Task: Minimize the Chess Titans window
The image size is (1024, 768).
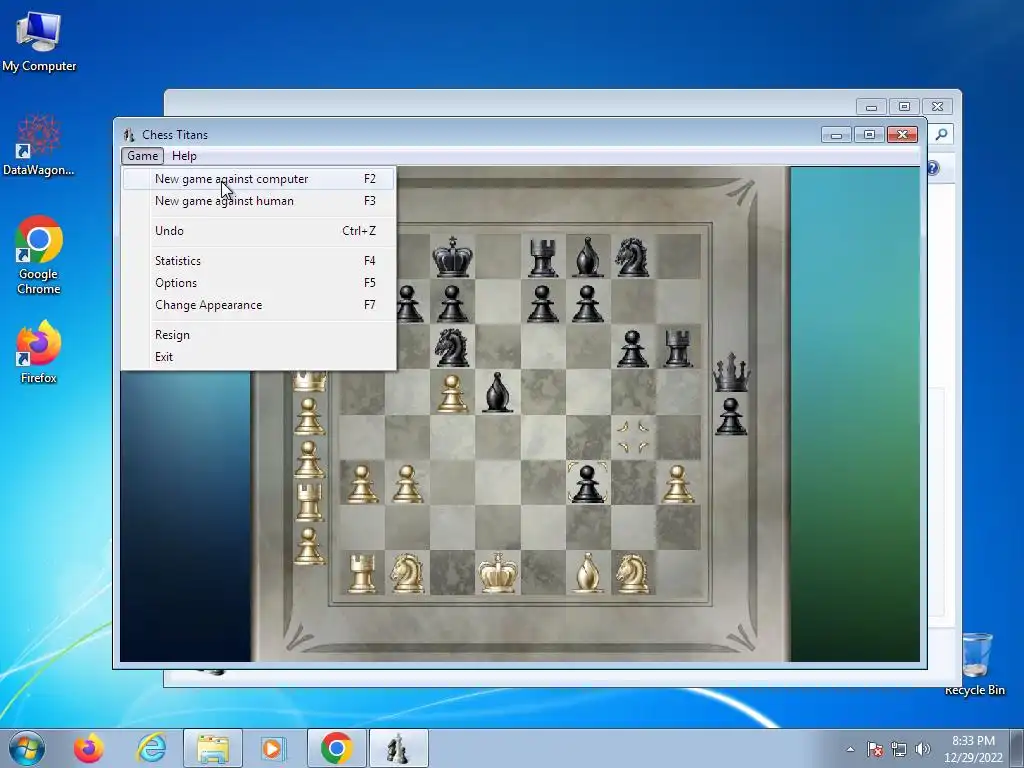Action: pos(837,135)
